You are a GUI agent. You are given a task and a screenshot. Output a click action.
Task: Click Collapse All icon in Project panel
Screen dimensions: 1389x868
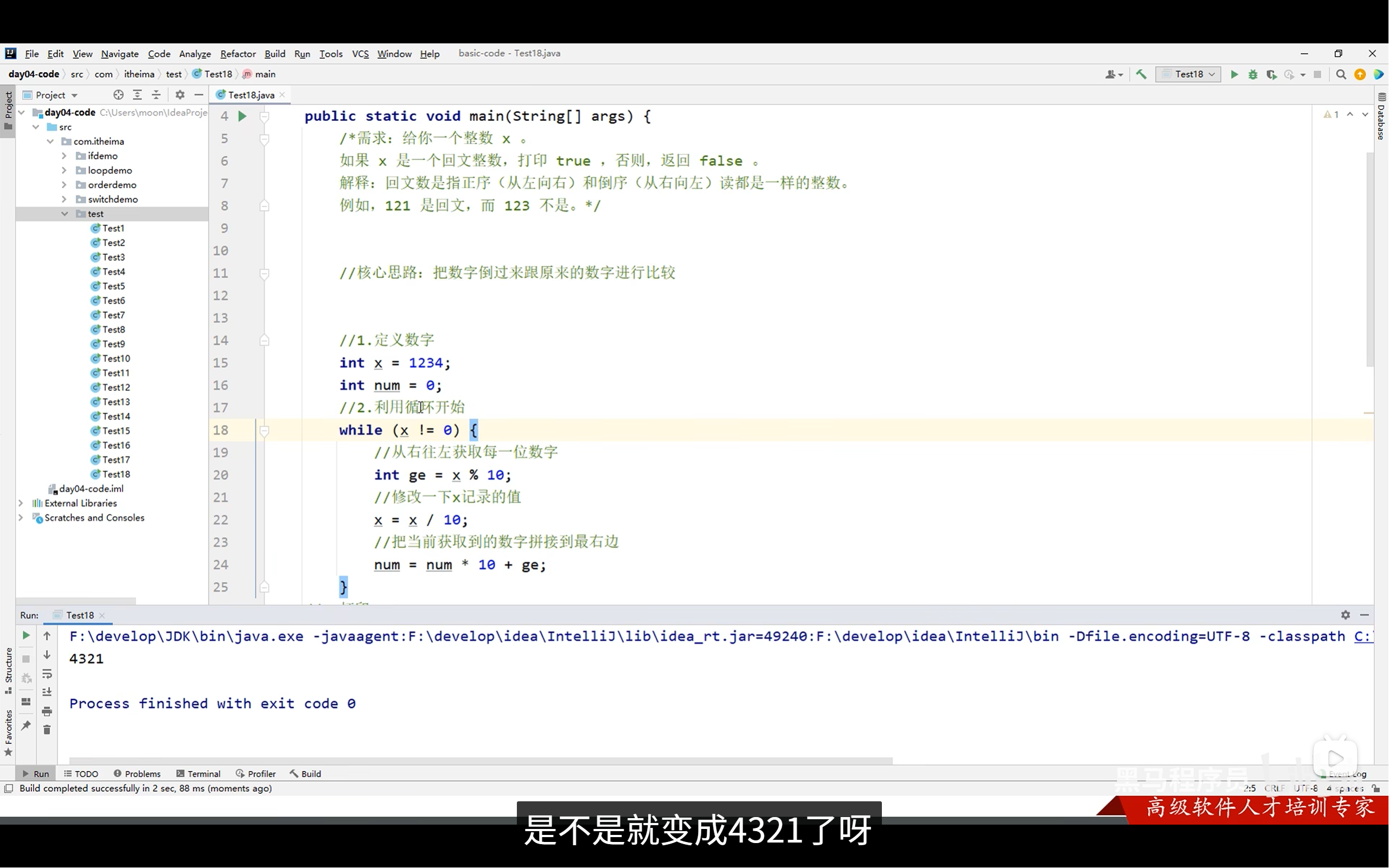click(156, 95)
